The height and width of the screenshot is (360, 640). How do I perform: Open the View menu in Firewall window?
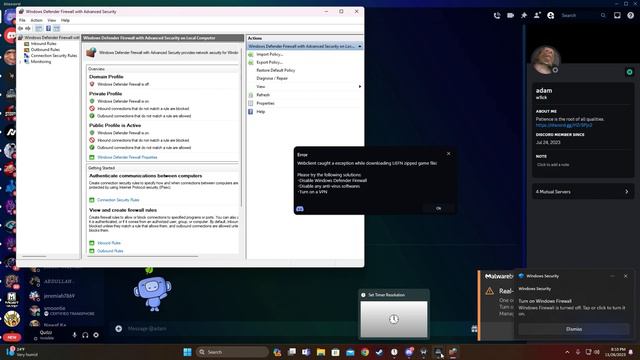click(51, 20)
